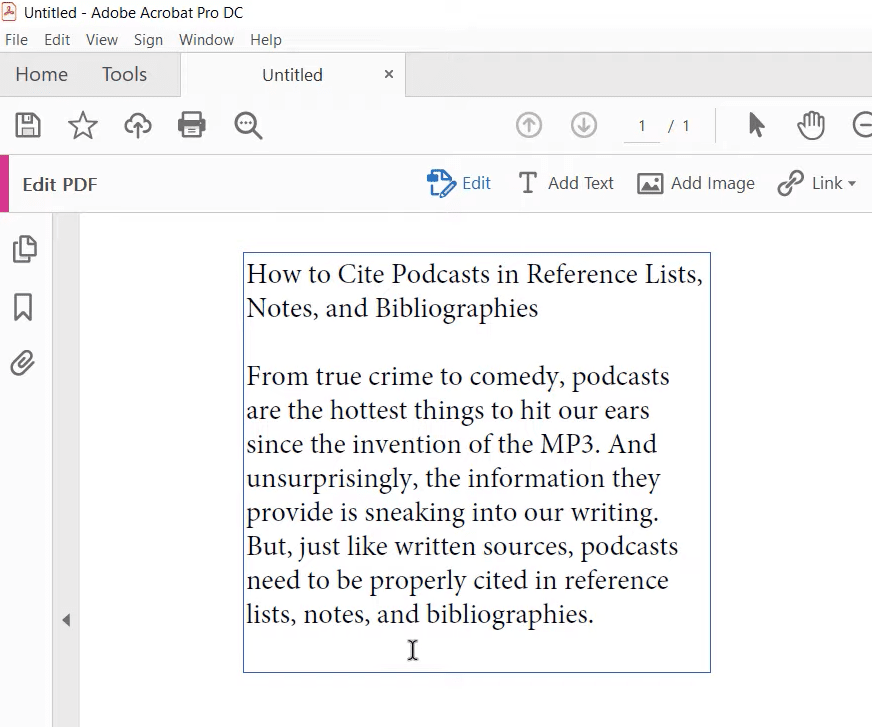Image resolution: width=872 pixels, height=727 pixels.
Task: Open the Bookmarks panel
Action: coord(24,308)
